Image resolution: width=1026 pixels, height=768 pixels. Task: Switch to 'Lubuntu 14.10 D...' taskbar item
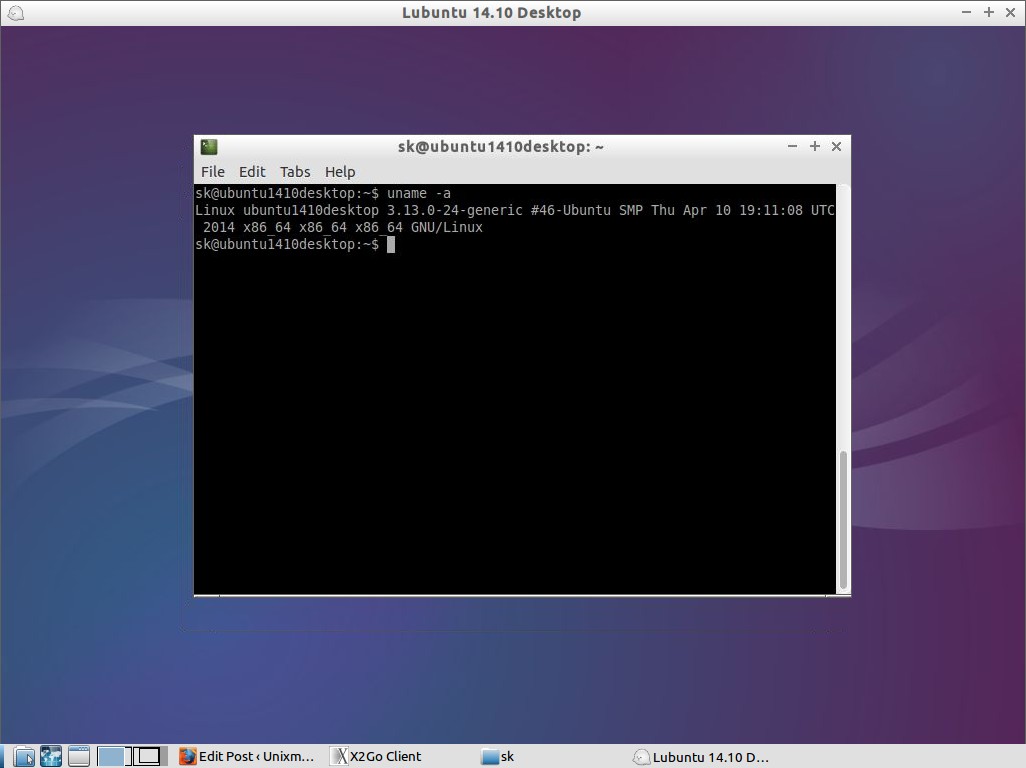click(700, 757)
